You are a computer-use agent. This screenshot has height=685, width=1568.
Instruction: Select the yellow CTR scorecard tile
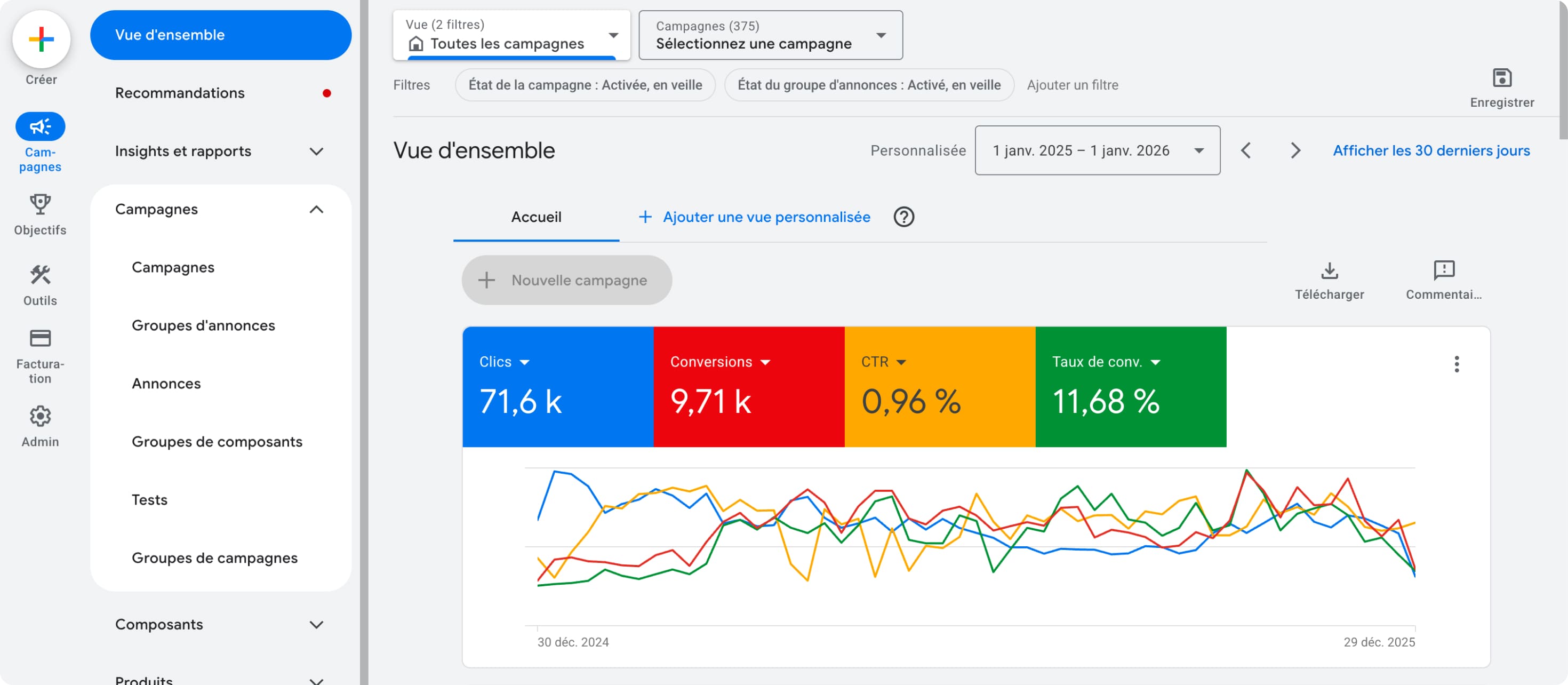(940, 387)
